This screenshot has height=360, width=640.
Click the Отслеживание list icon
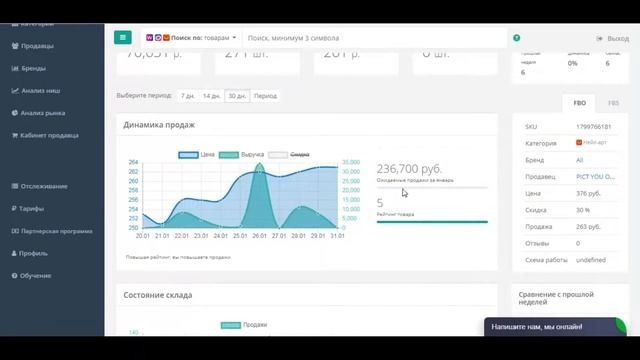click(x=15, y=186)
